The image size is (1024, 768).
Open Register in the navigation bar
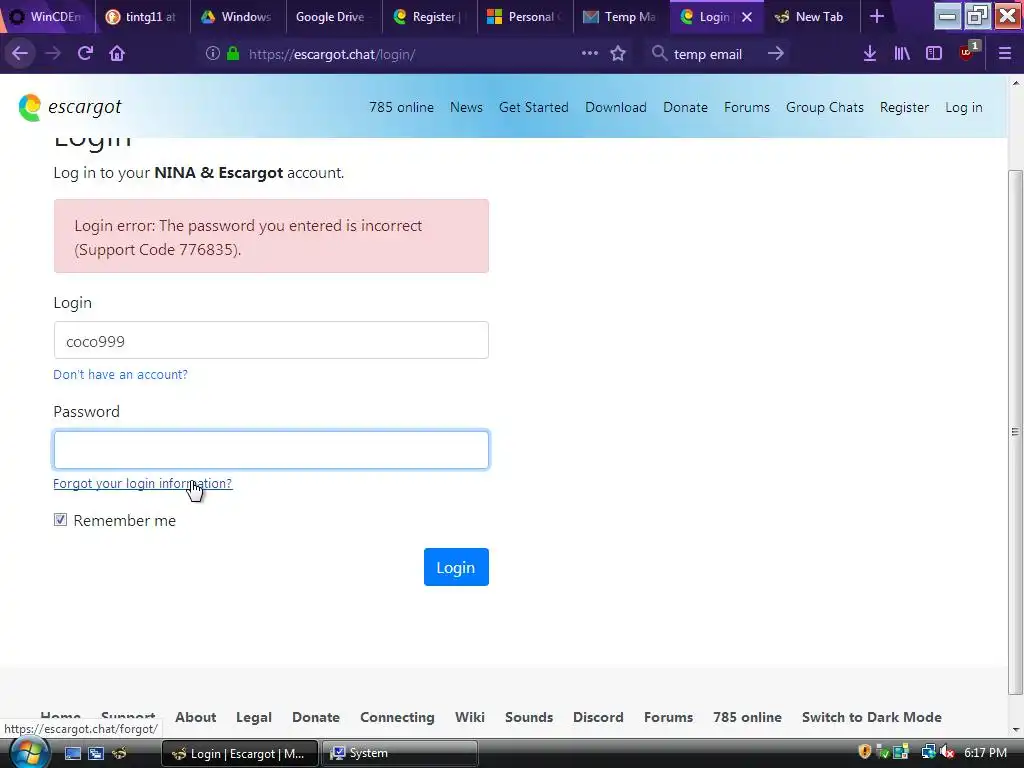(904, 107)
